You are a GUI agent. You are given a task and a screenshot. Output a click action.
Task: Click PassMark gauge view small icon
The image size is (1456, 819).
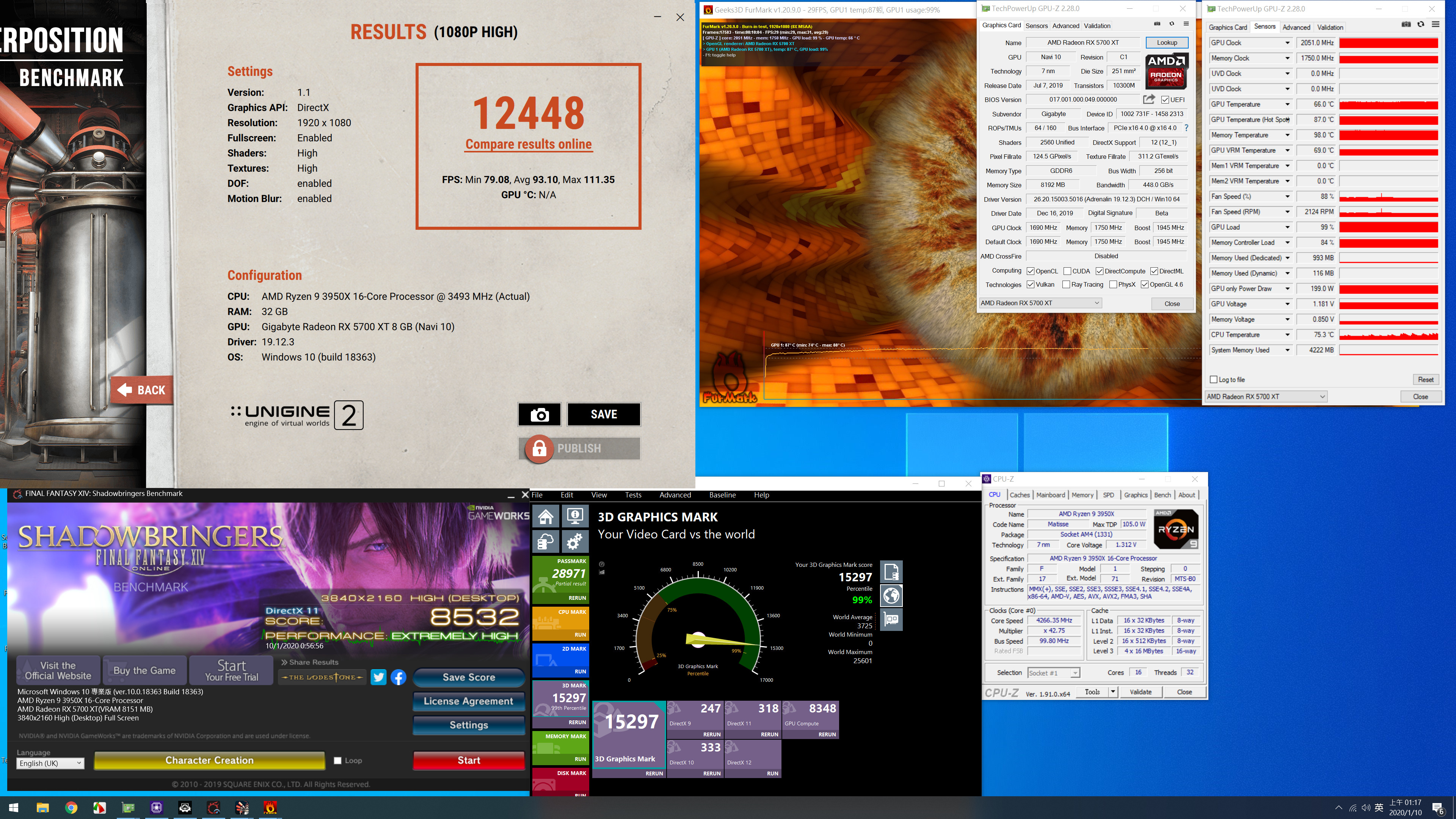(x=601, y=564)
